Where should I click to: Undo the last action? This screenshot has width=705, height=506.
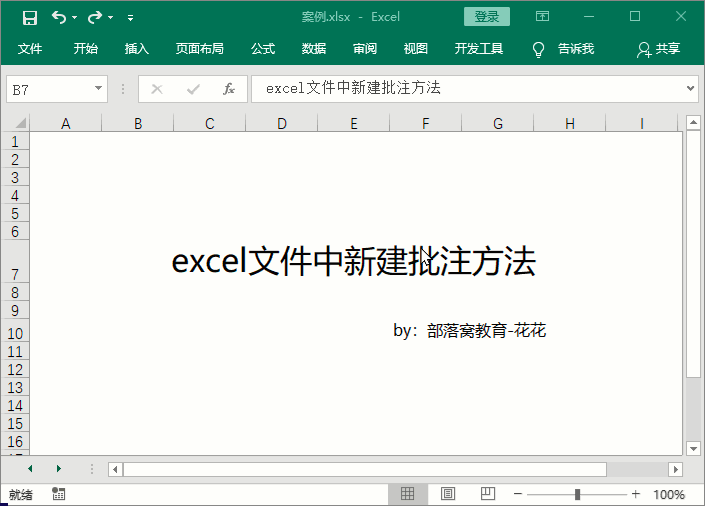click(59, 18)
